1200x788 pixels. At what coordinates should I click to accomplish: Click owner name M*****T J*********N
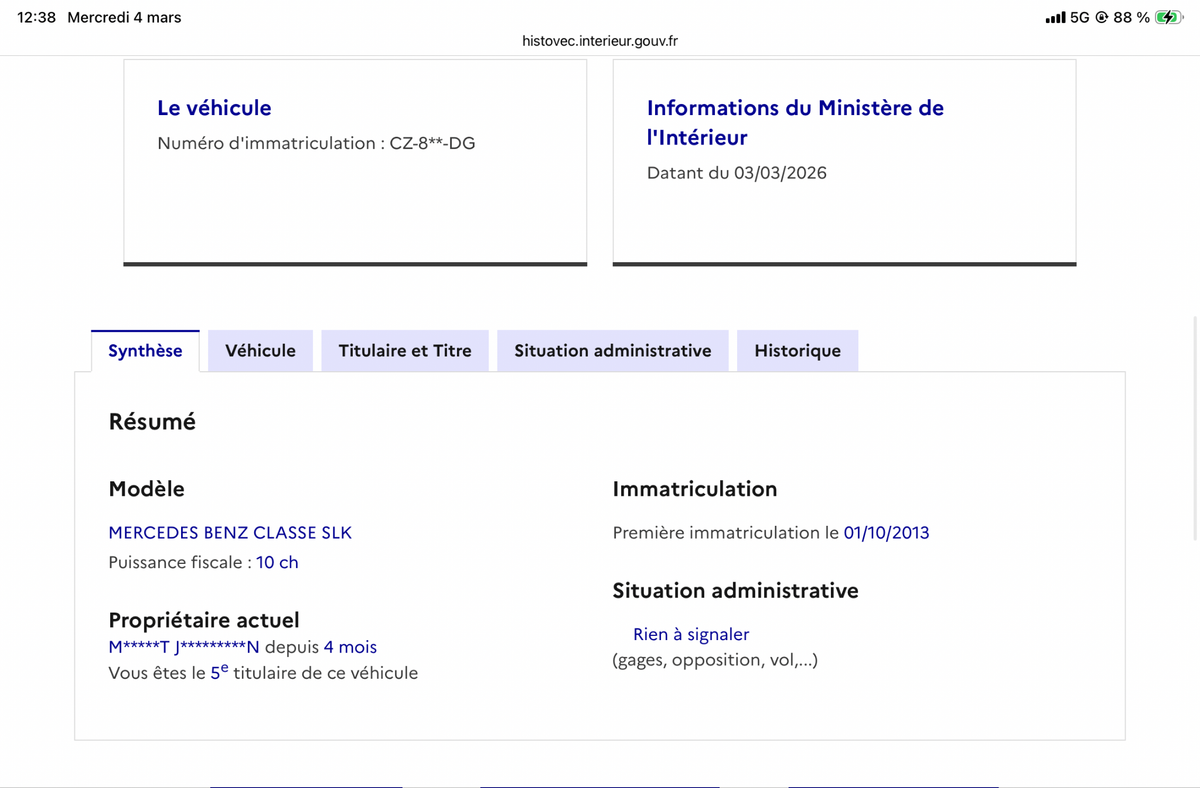pyautogui.click(x=184, y=647)
